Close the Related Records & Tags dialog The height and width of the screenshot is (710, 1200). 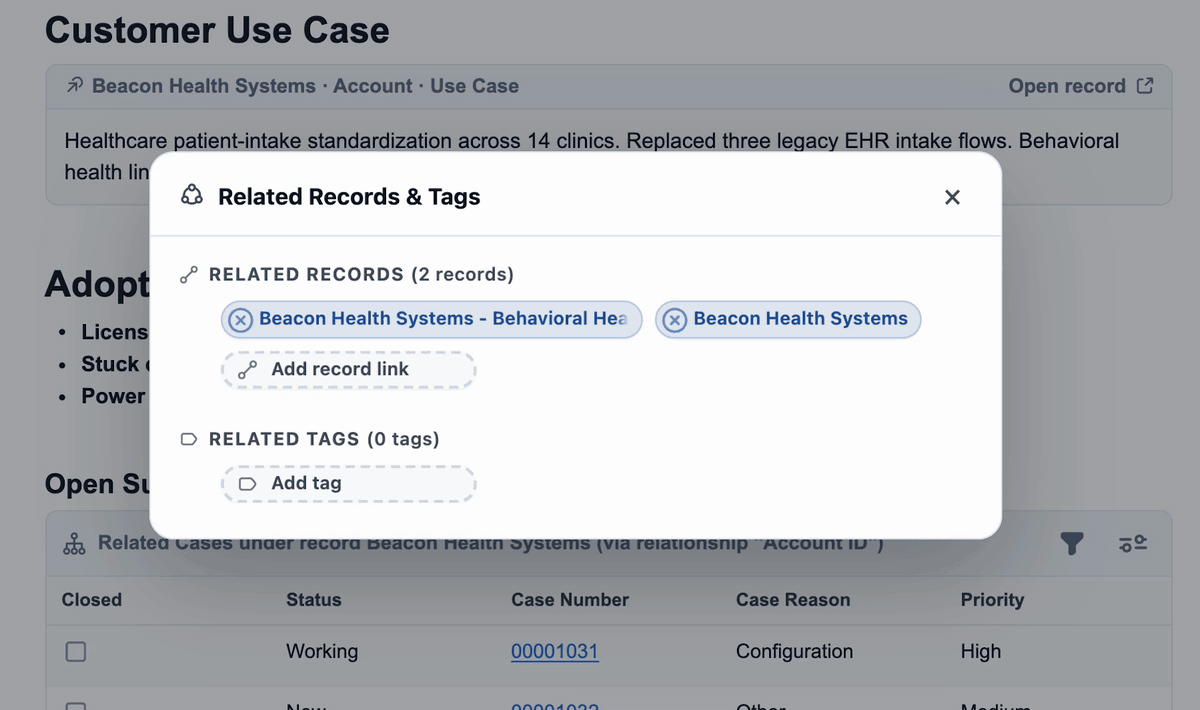952,198
